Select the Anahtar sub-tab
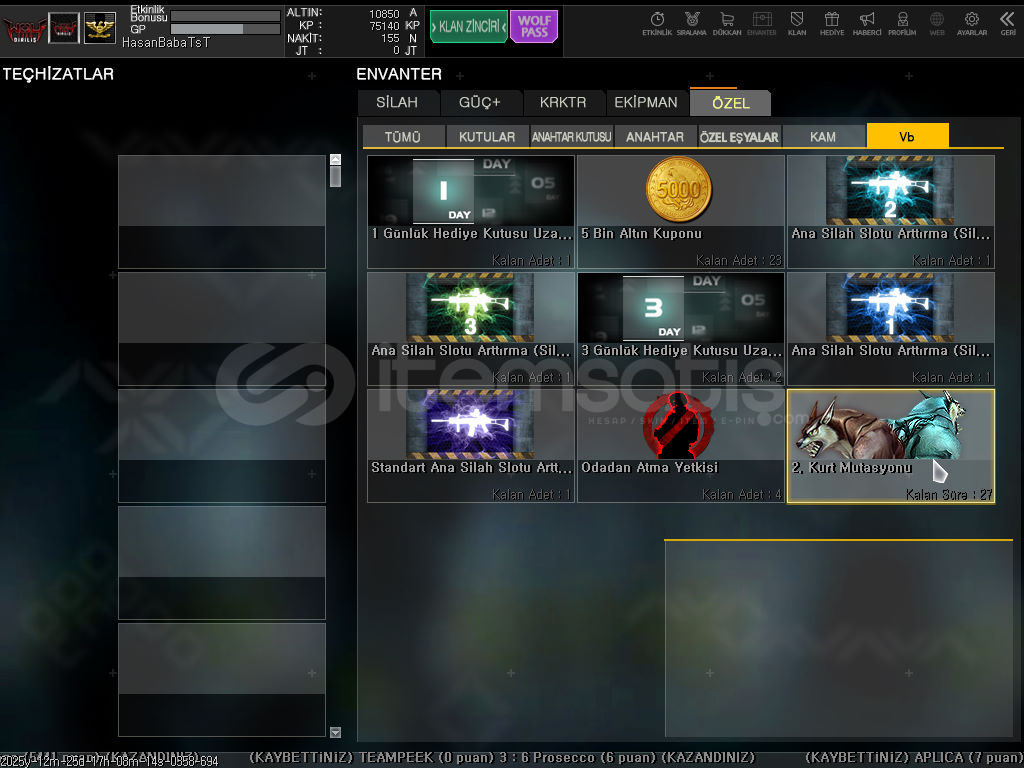1024x768 pixels. (x=655, y=137)
